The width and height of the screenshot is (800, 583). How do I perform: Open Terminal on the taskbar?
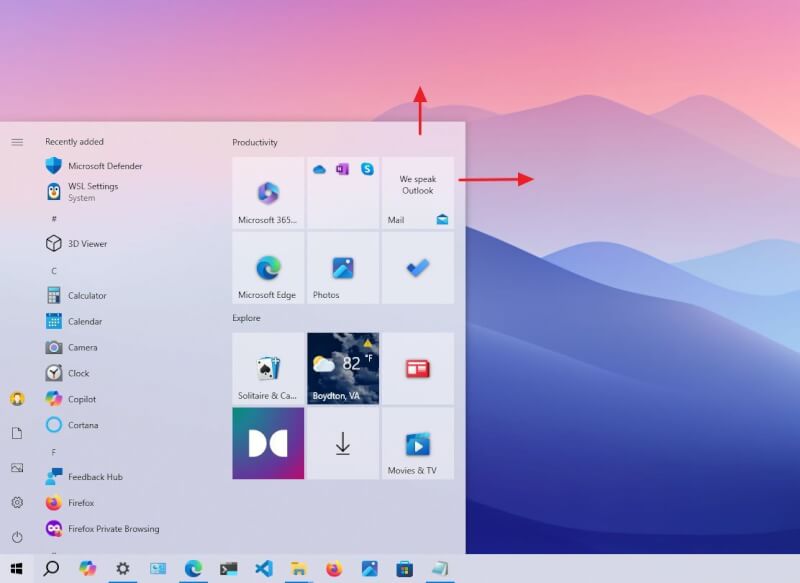(228, 568)
